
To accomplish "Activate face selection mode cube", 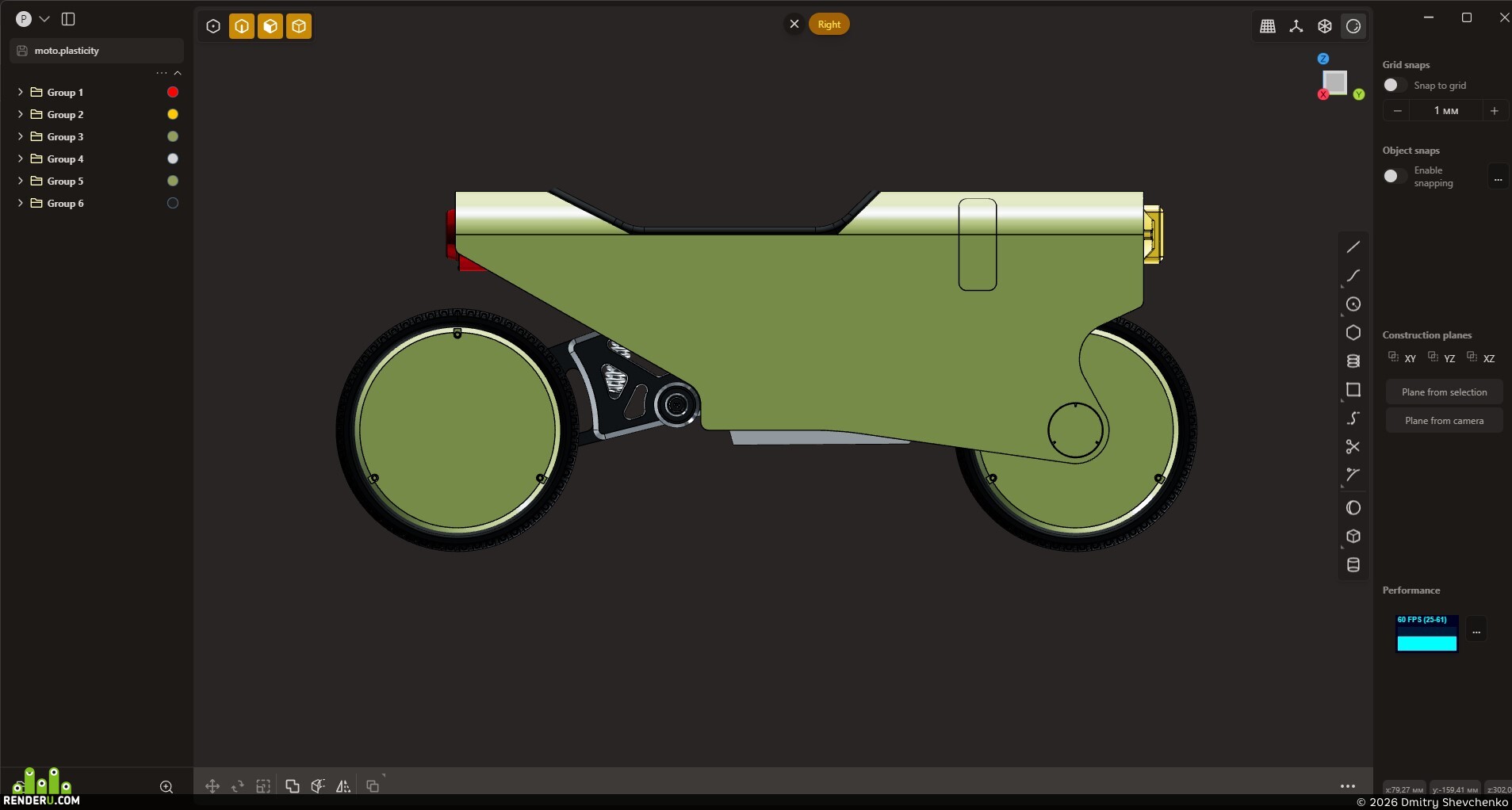I will [270, 26].
